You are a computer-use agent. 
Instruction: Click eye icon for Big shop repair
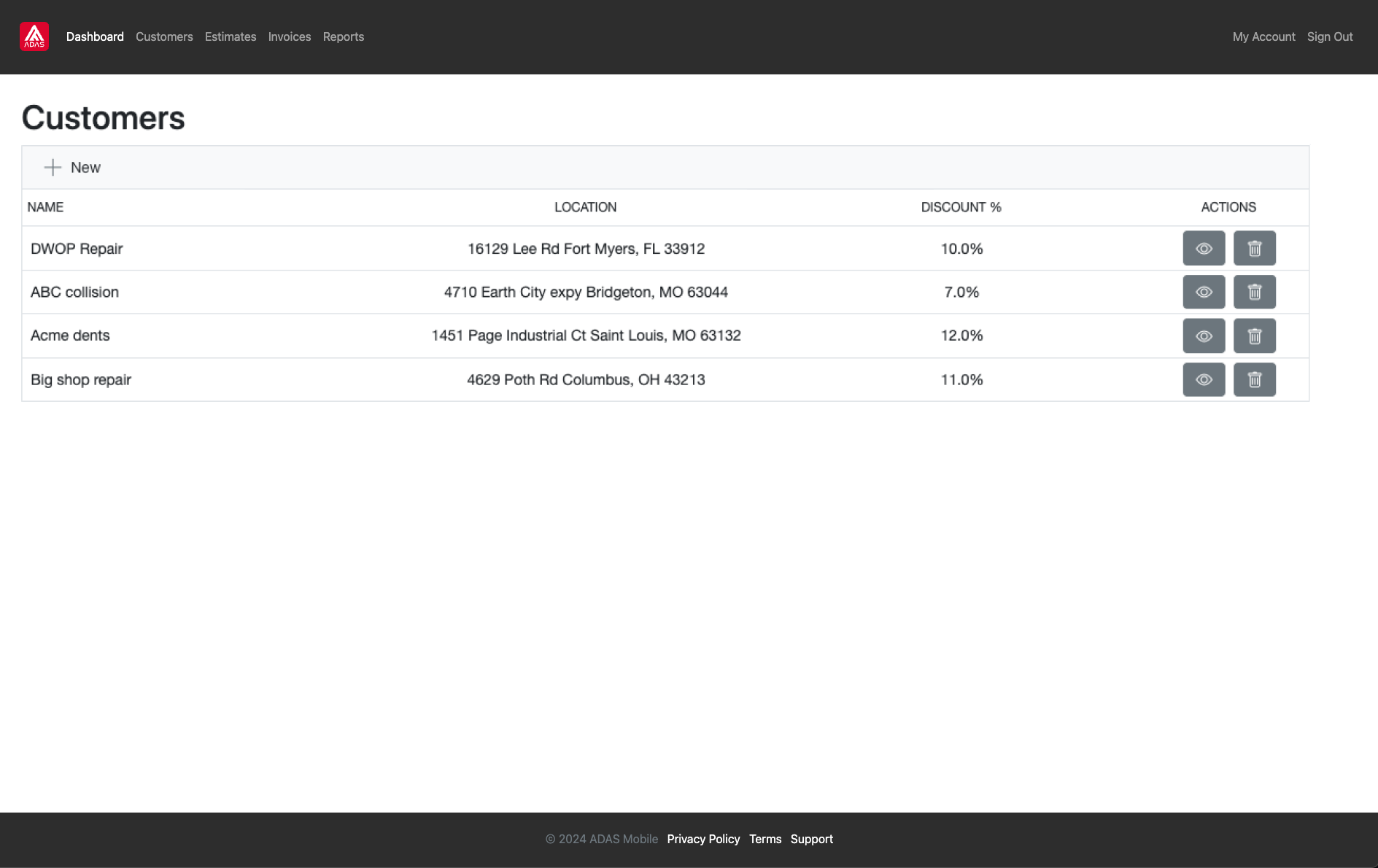(1204, 380)
